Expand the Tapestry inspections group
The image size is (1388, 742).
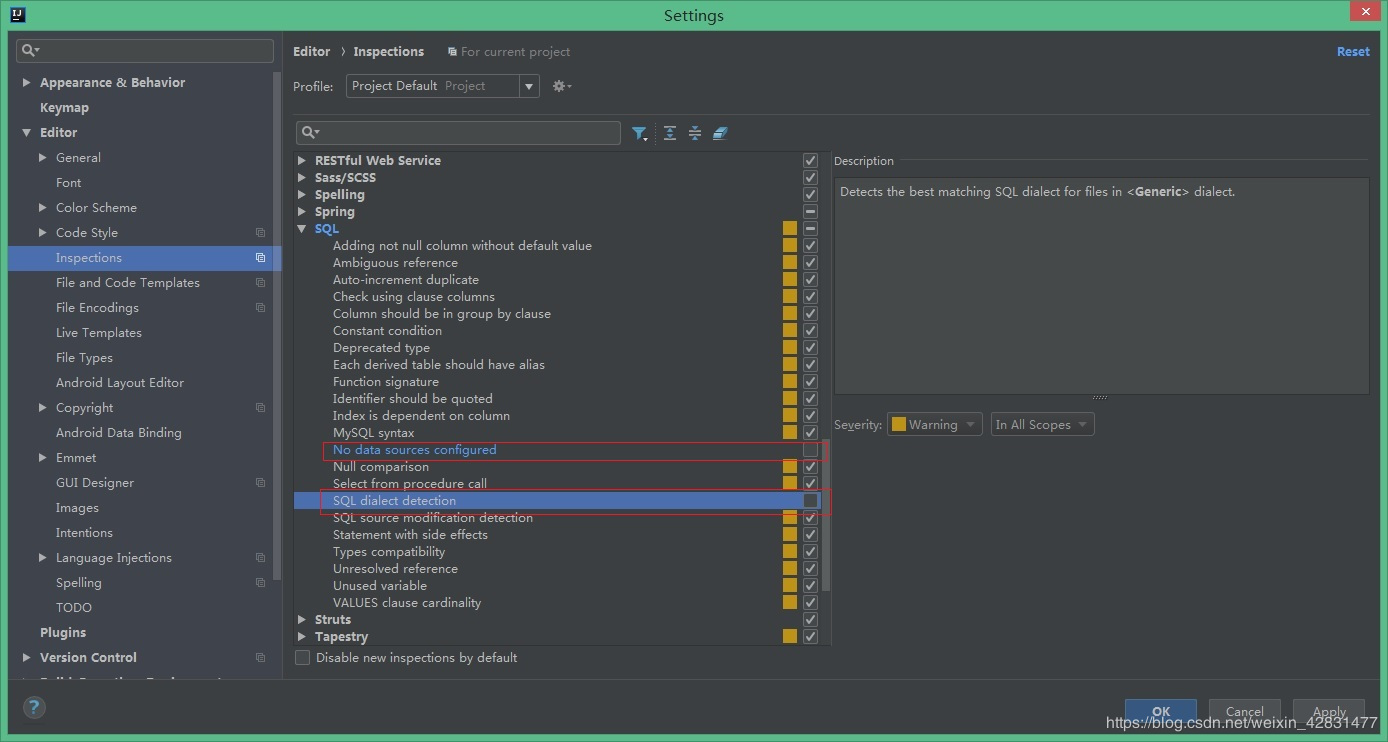pos(302,637)
